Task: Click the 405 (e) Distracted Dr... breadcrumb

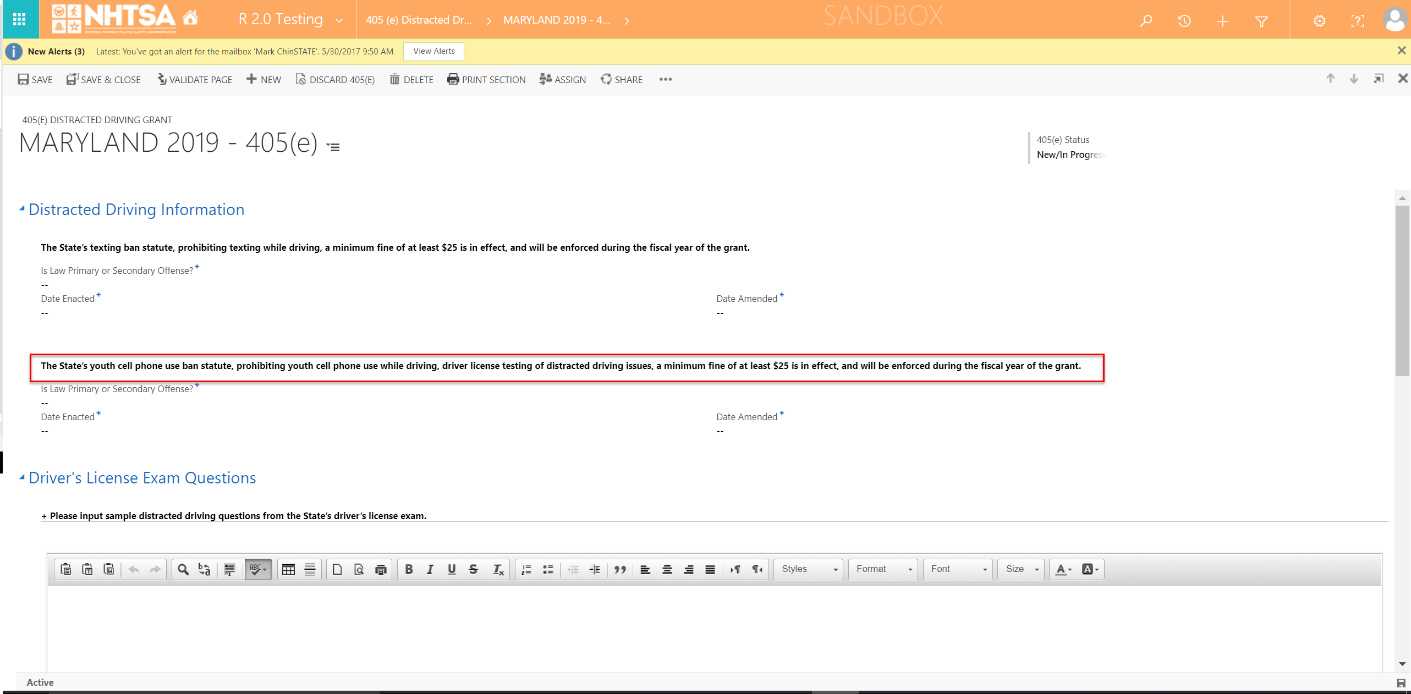Action: coord(419,20)
